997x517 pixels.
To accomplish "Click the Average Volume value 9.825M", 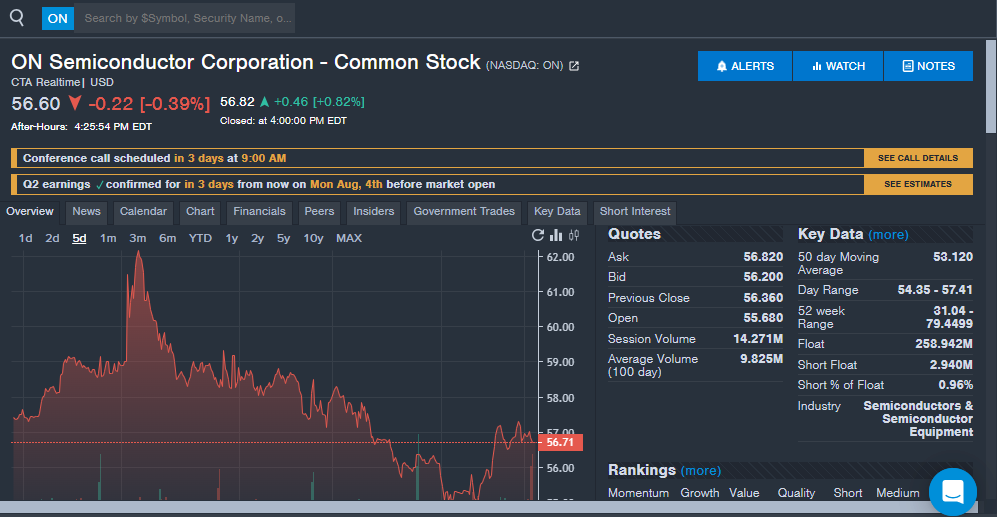I will [x=761, y=359].
